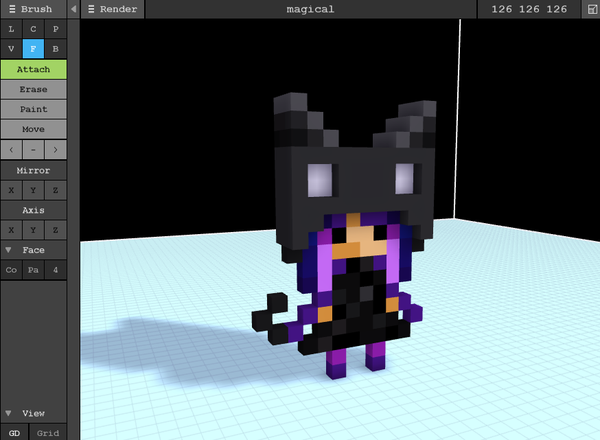Screen dimensions: 600x440
Task: Select P pattern brush mode
Action: [55, 29]
